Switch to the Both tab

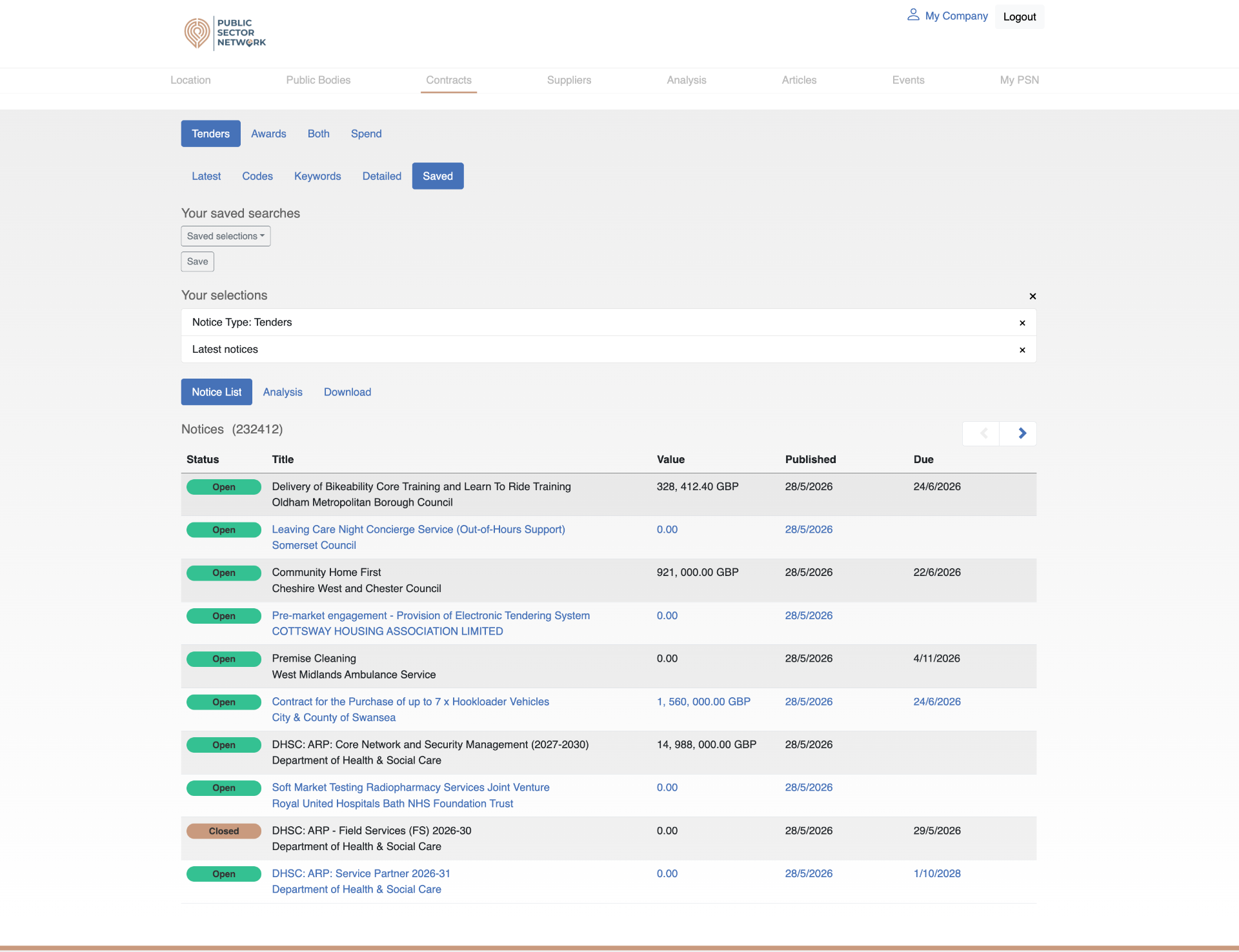pyautogui.click(x=319, y=134)
